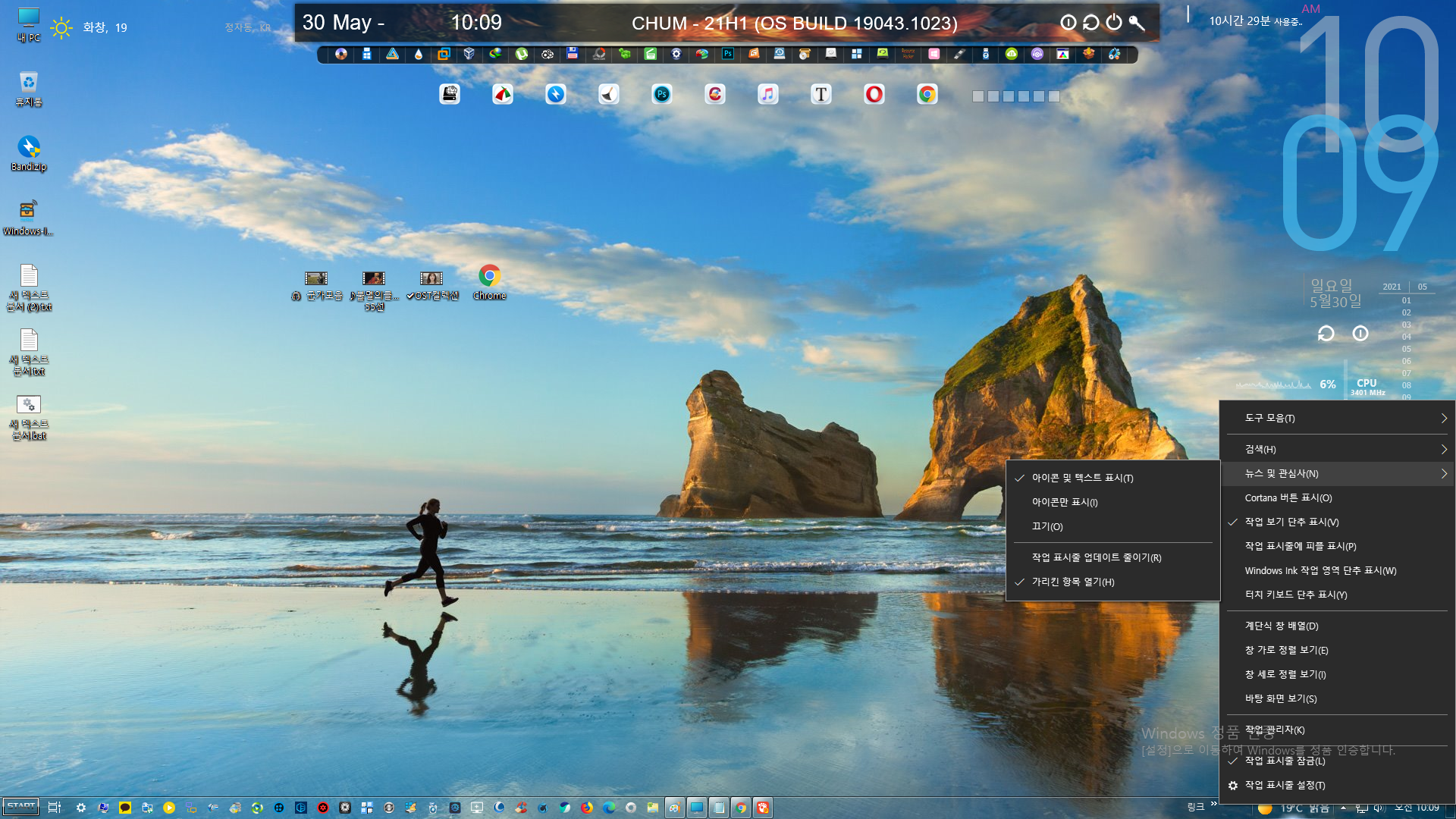Open Microsoft Edge from the taskbar
Viewport: 1456px width, 819px height.
pyautogui.click(x=609, y=808)
